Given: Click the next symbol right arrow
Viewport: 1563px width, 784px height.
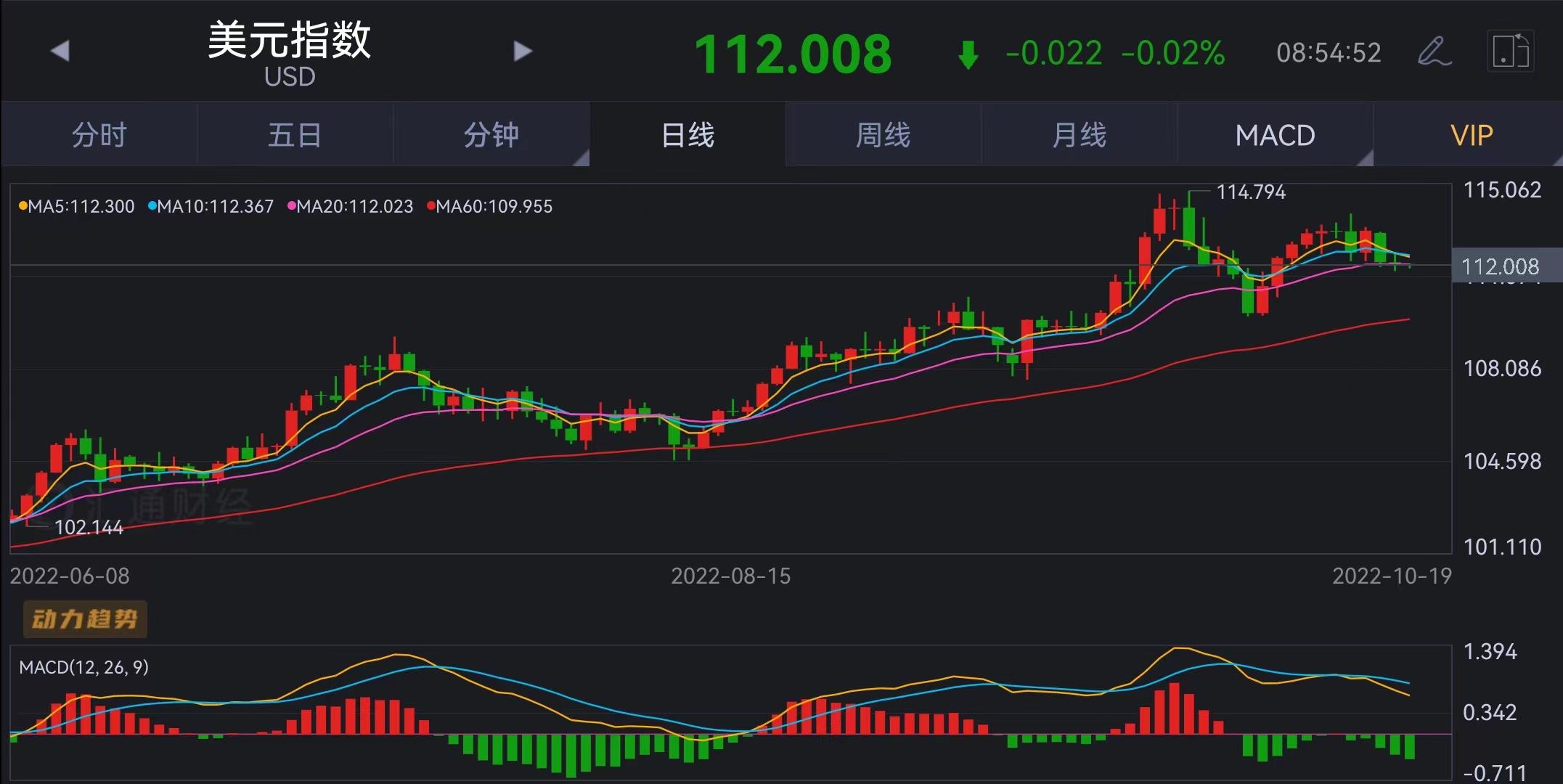Looking at the screenshot, I should pyautogui.click(x=523, y=52).
